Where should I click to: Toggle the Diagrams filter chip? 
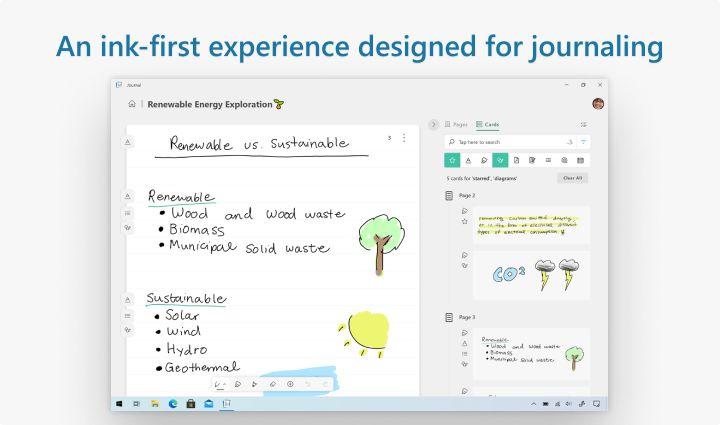point(500,160)
